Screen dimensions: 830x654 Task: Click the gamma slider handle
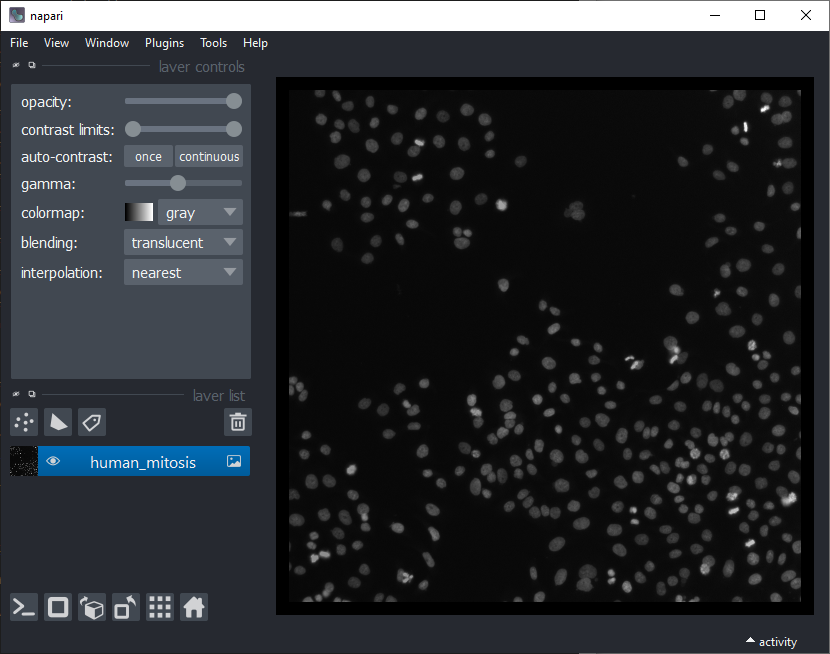tap(178, 184)
